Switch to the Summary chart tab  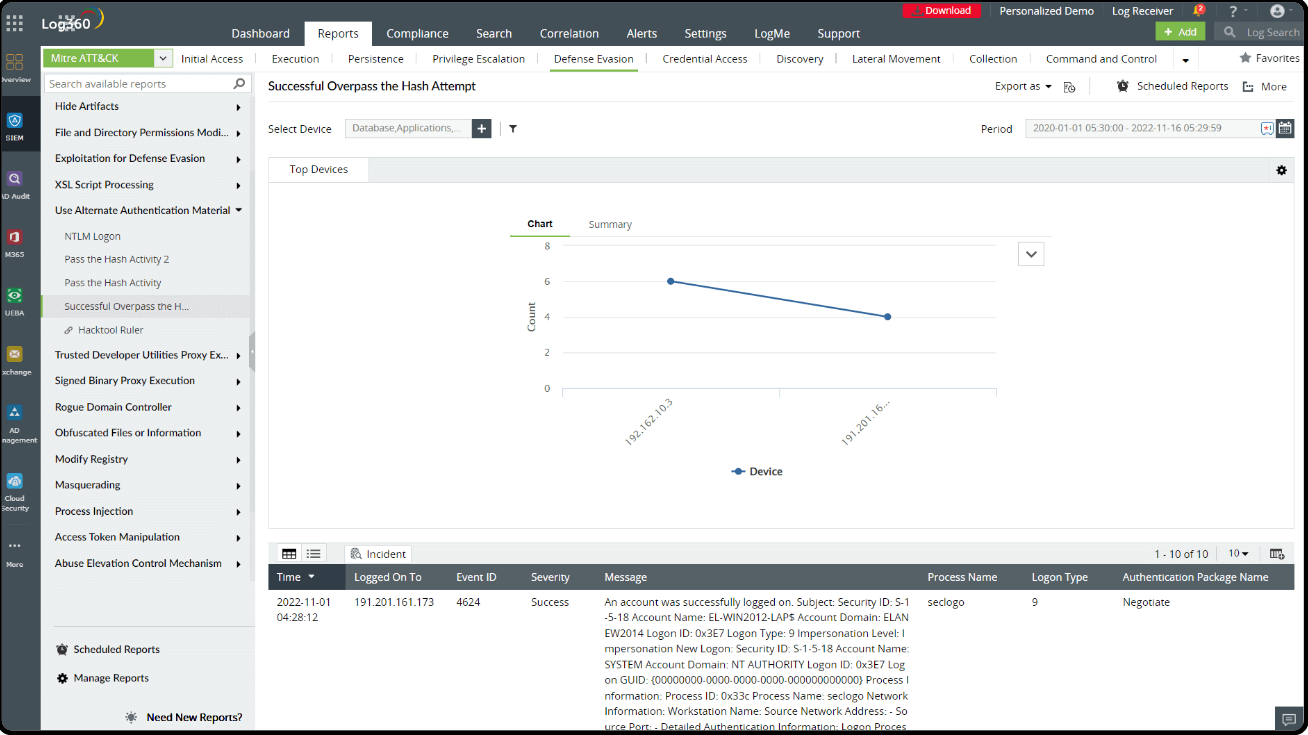610,225
